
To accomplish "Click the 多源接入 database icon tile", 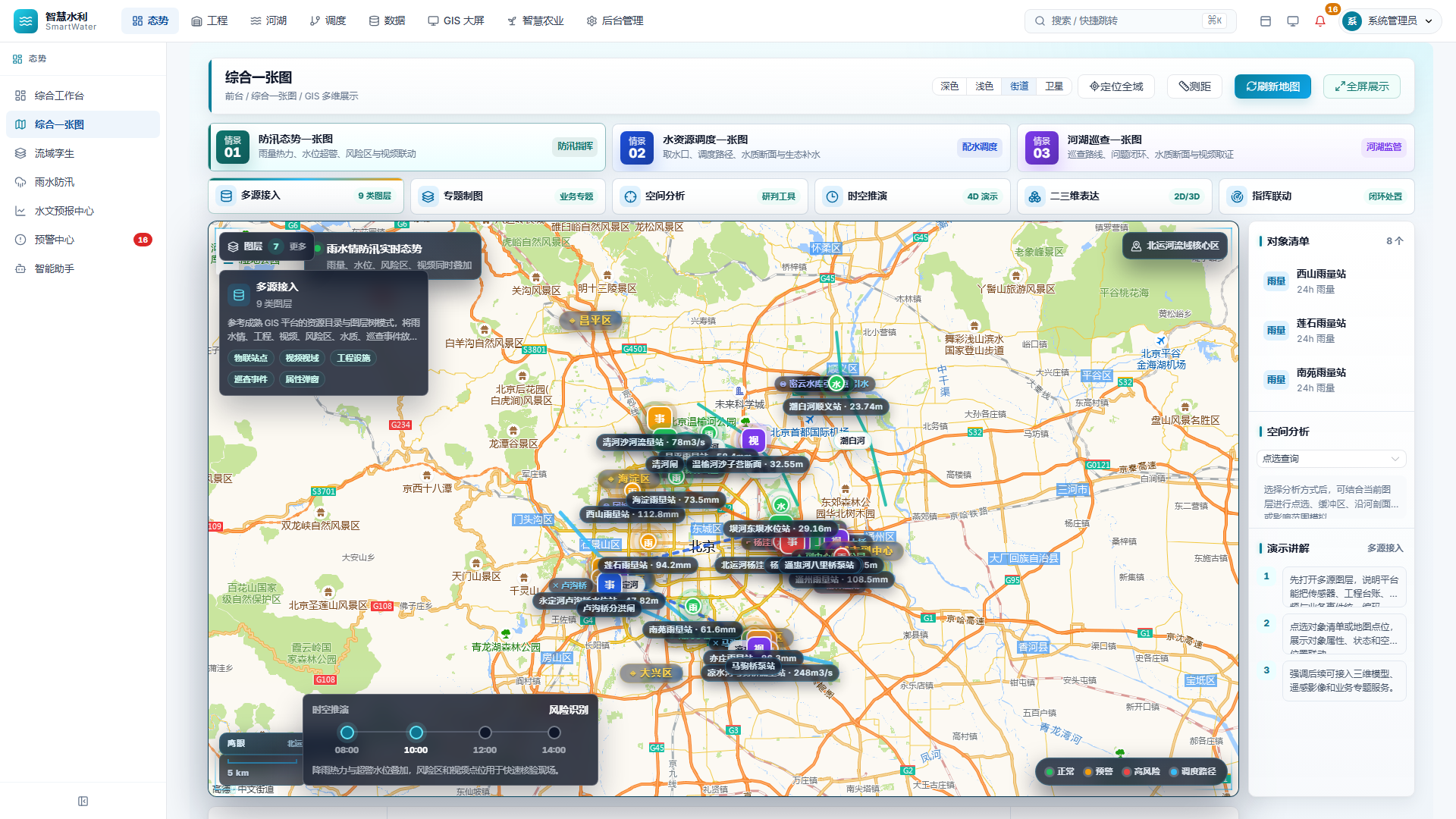I will pos(226,196).
